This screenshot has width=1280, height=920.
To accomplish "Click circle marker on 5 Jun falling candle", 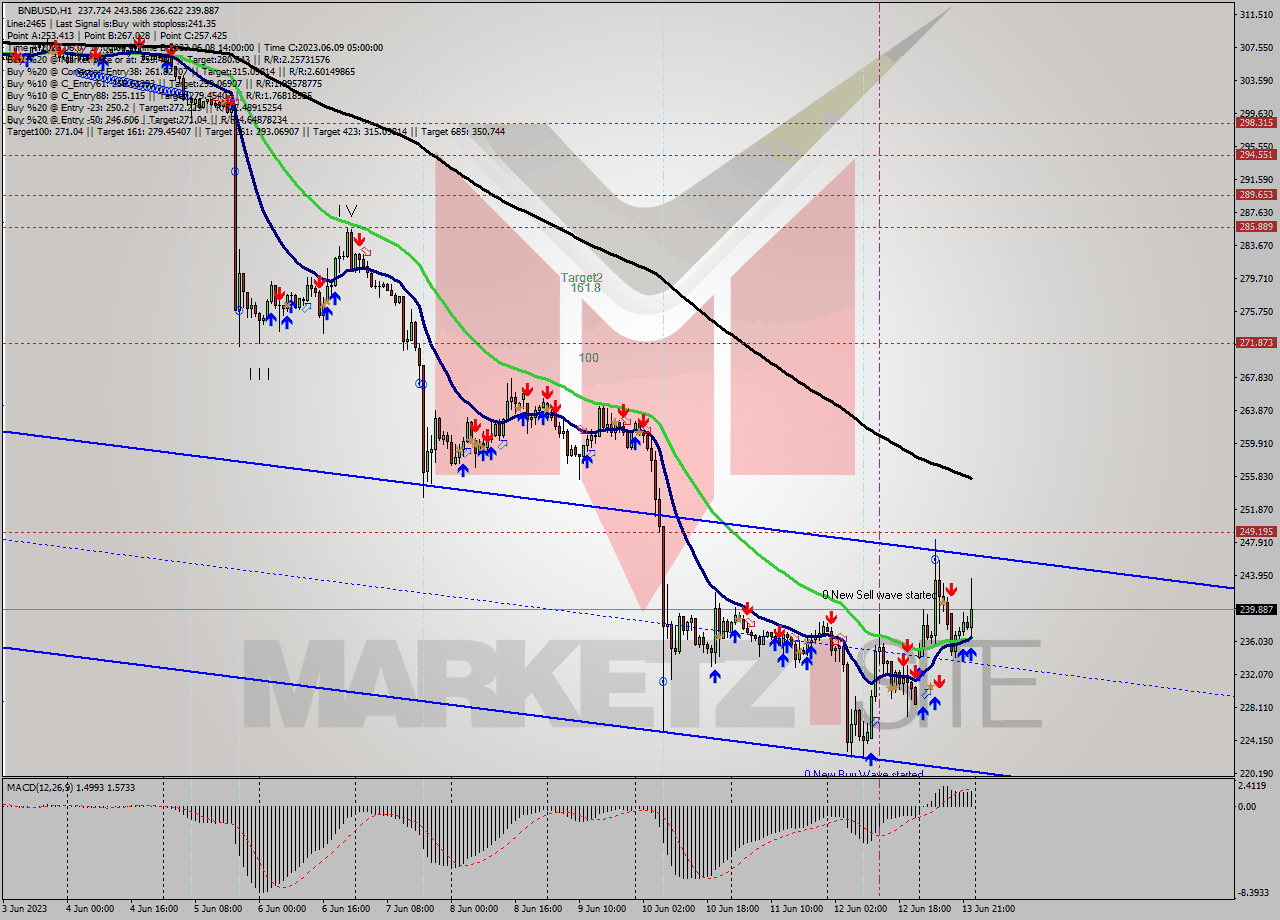I will point(235,171).
